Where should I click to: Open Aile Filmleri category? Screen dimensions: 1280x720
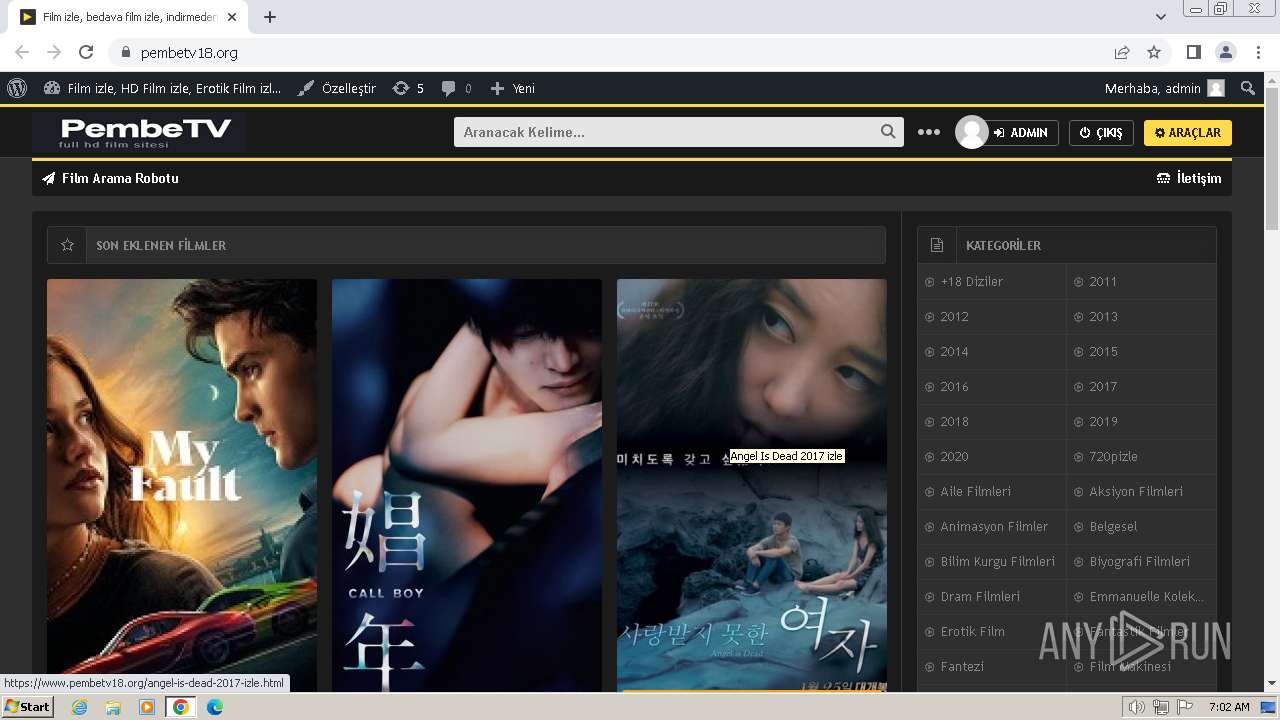click(x=975, y=492)
